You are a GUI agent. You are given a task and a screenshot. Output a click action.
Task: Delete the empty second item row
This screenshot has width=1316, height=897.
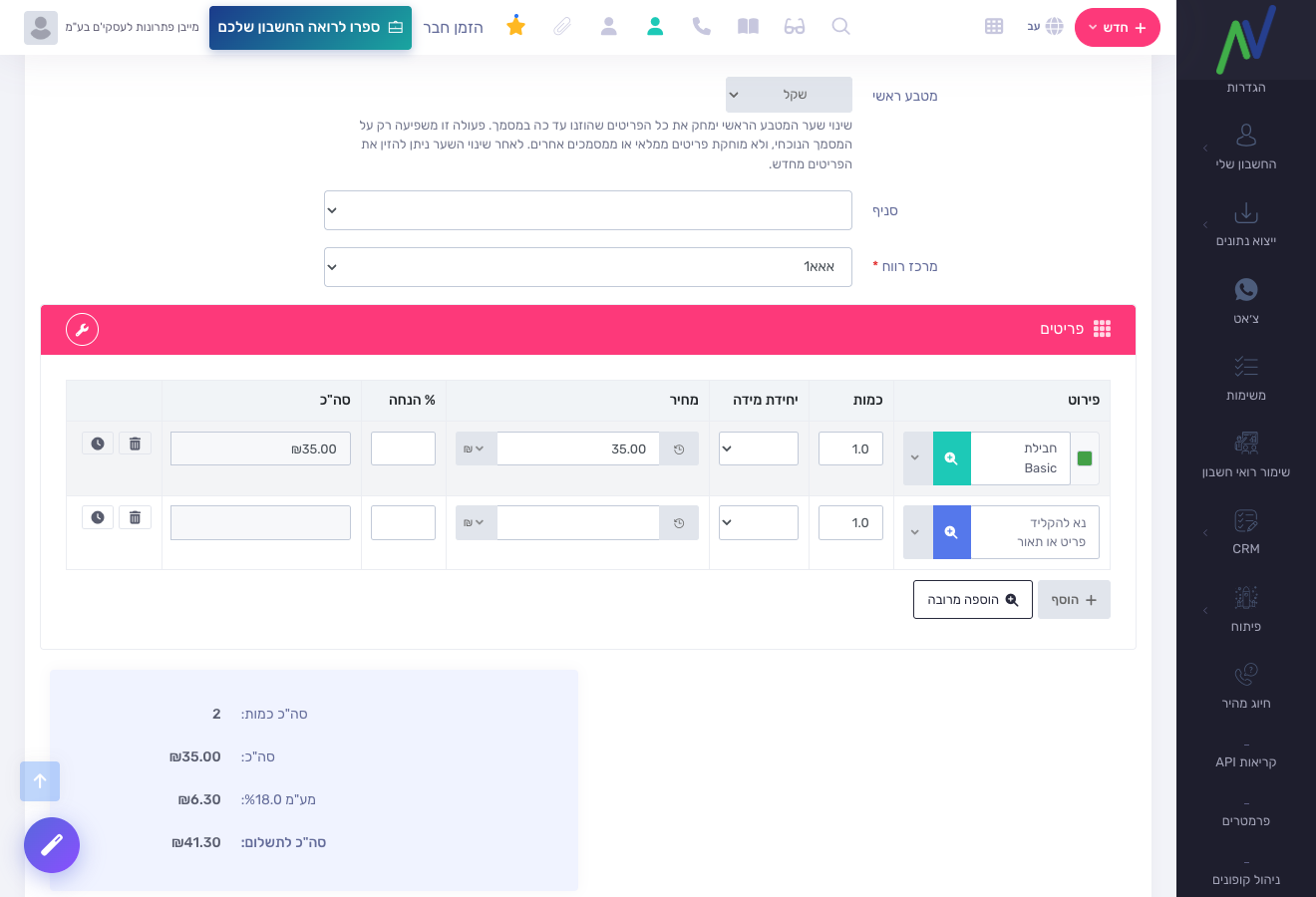[x=135, y=517]
